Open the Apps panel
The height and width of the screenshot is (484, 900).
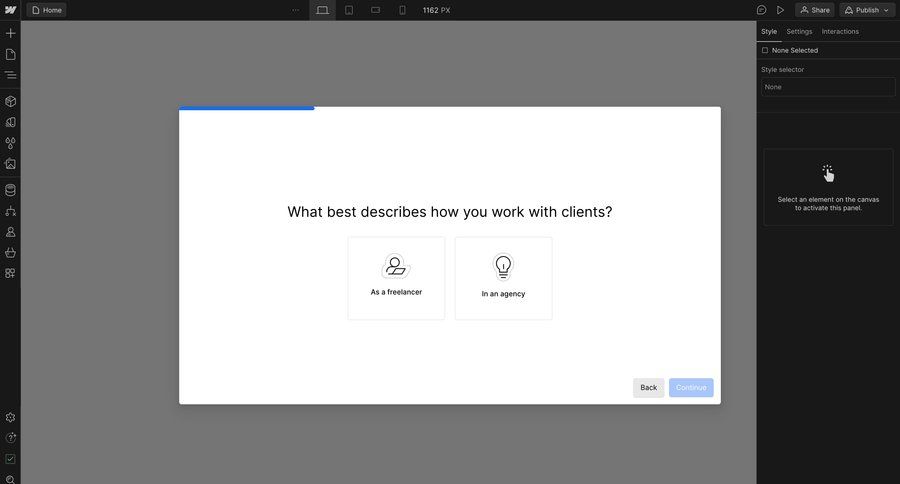click(10, 273)
